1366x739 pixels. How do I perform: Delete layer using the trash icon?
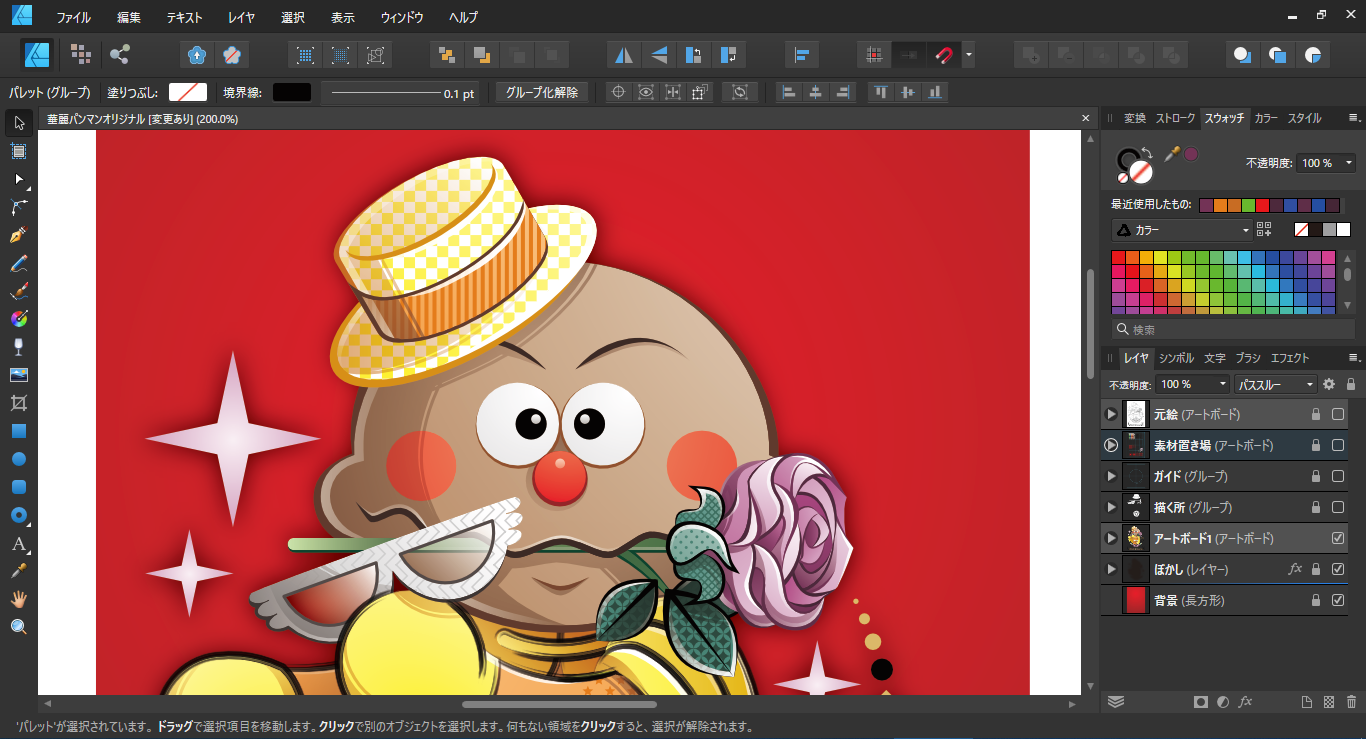tap(1351, 702)
